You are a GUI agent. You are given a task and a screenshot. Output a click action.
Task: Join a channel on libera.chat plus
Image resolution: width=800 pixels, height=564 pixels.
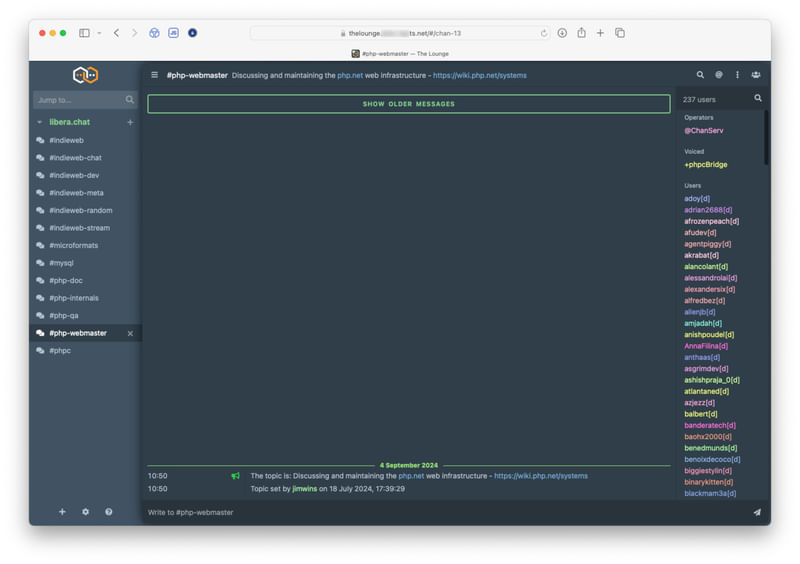130,122
